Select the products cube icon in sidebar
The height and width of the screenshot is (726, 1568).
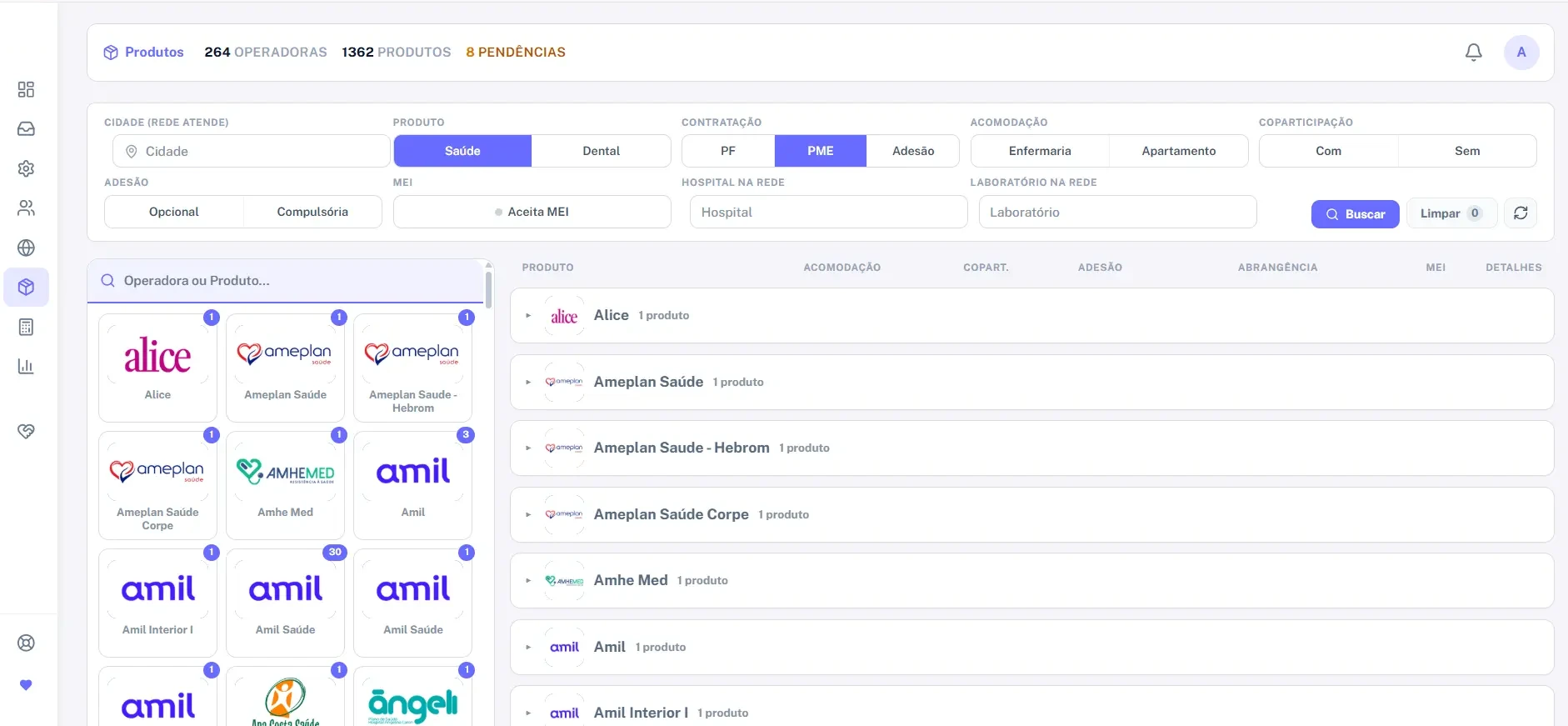(26, 288)
